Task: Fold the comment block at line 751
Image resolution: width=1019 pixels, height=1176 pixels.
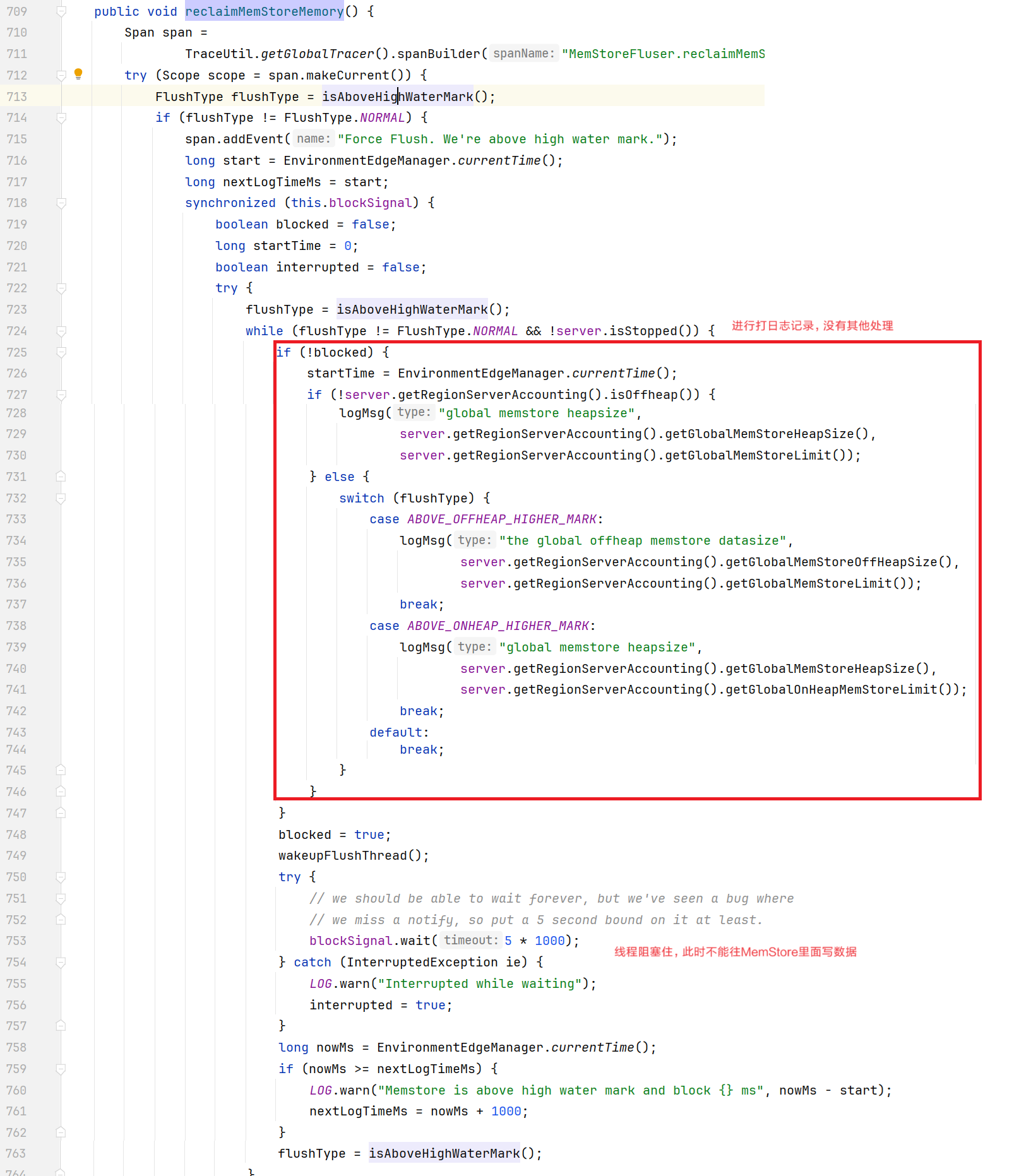Action: pyautogui.click(x=61, y=899)
